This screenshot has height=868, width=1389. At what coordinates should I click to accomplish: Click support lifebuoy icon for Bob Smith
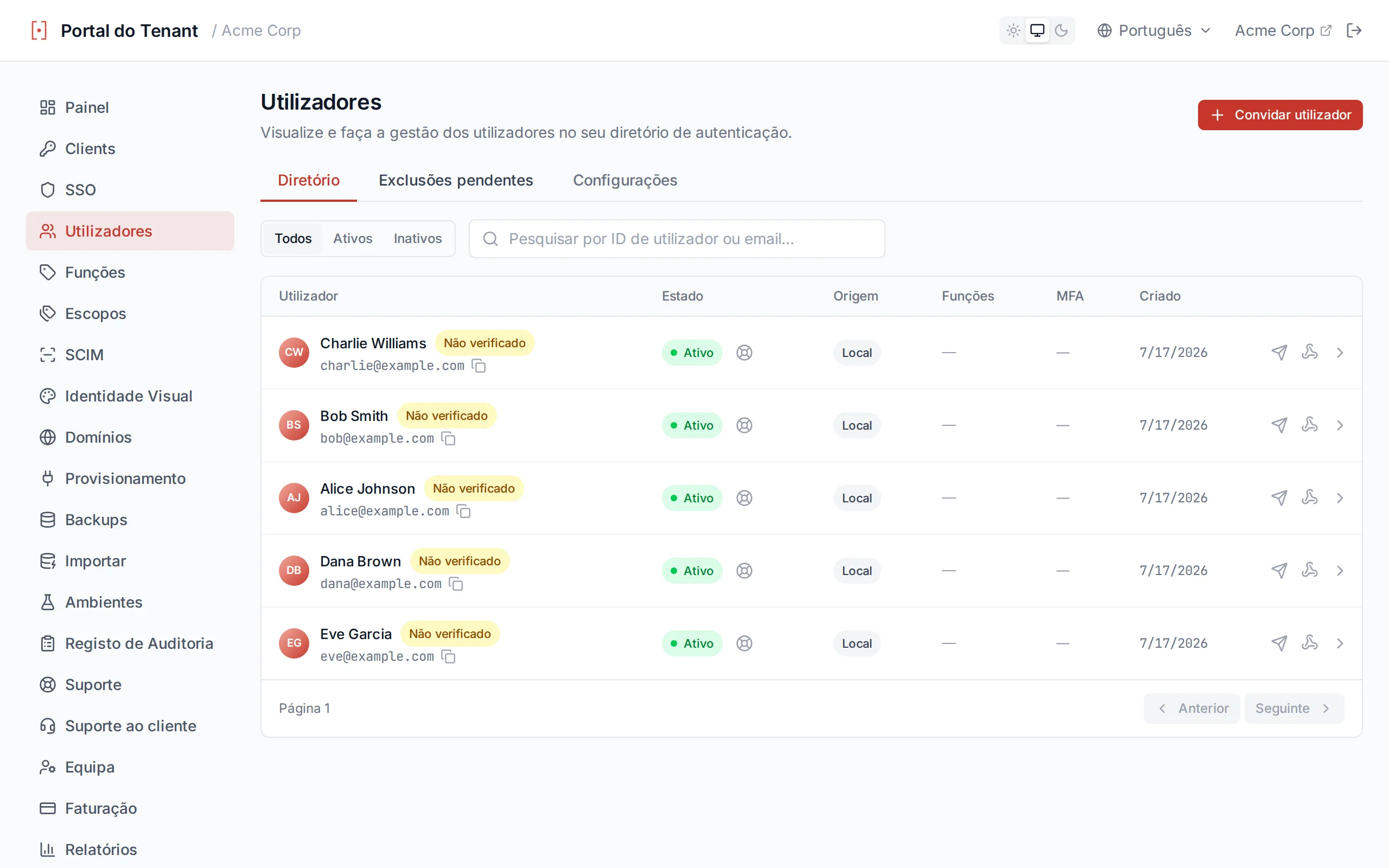click(x=744, y=425)
